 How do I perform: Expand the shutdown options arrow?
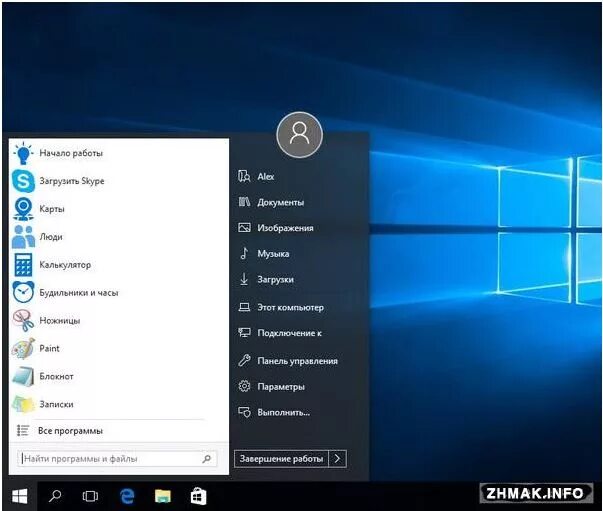click(338, 459)
